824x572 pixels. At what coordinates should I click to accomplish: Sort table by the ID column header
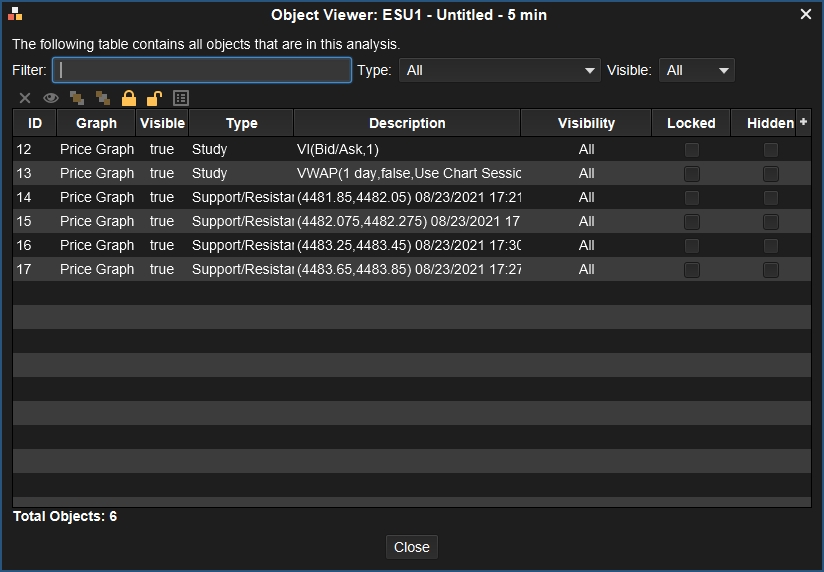[35, 123]
